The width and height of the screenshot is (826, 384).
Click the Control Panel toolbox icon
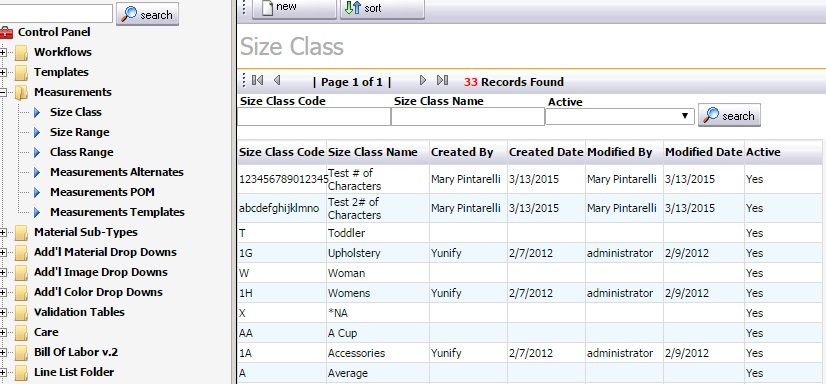6,33
